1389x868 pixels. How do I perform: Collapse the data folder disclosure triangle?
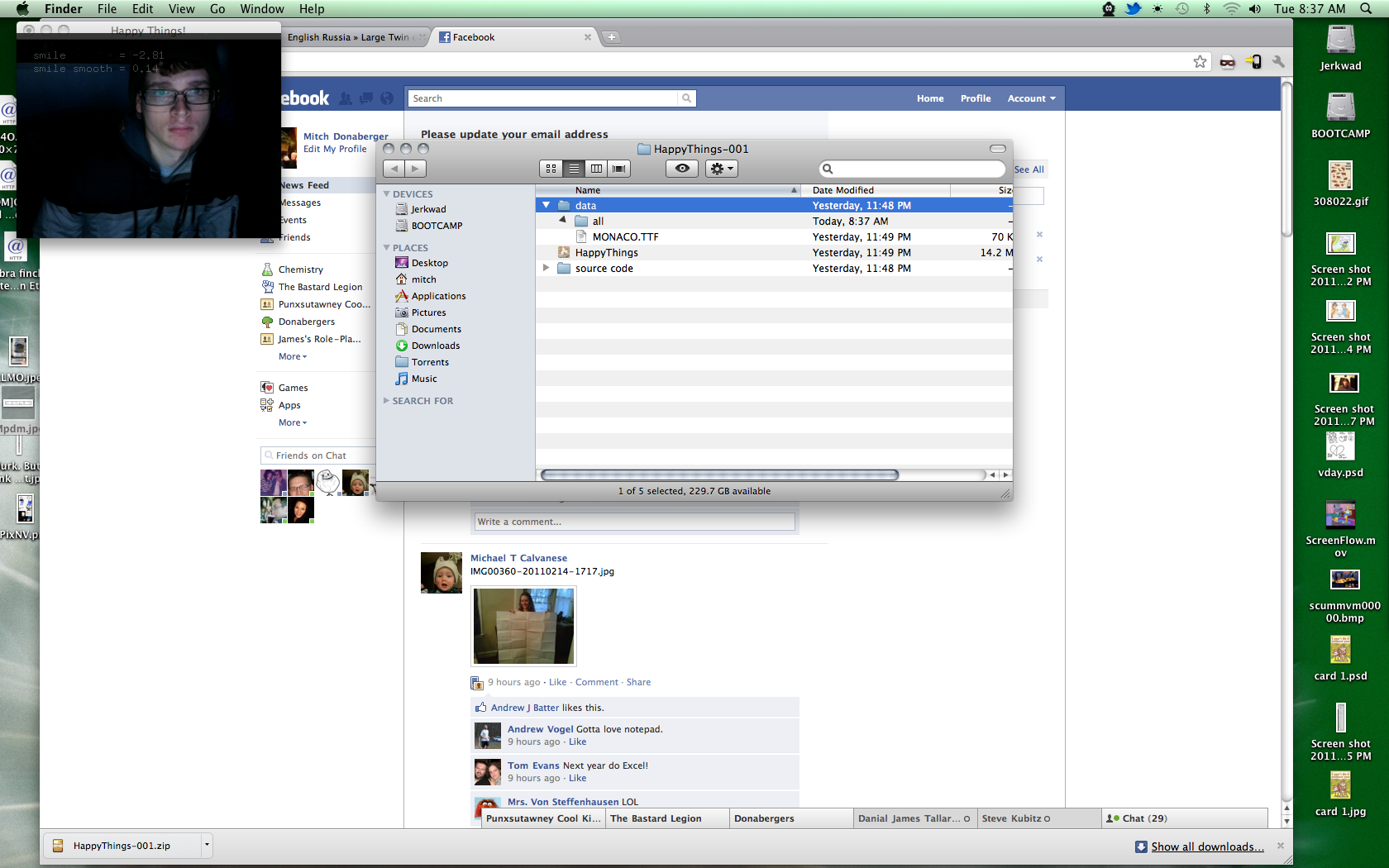[546, 205]
